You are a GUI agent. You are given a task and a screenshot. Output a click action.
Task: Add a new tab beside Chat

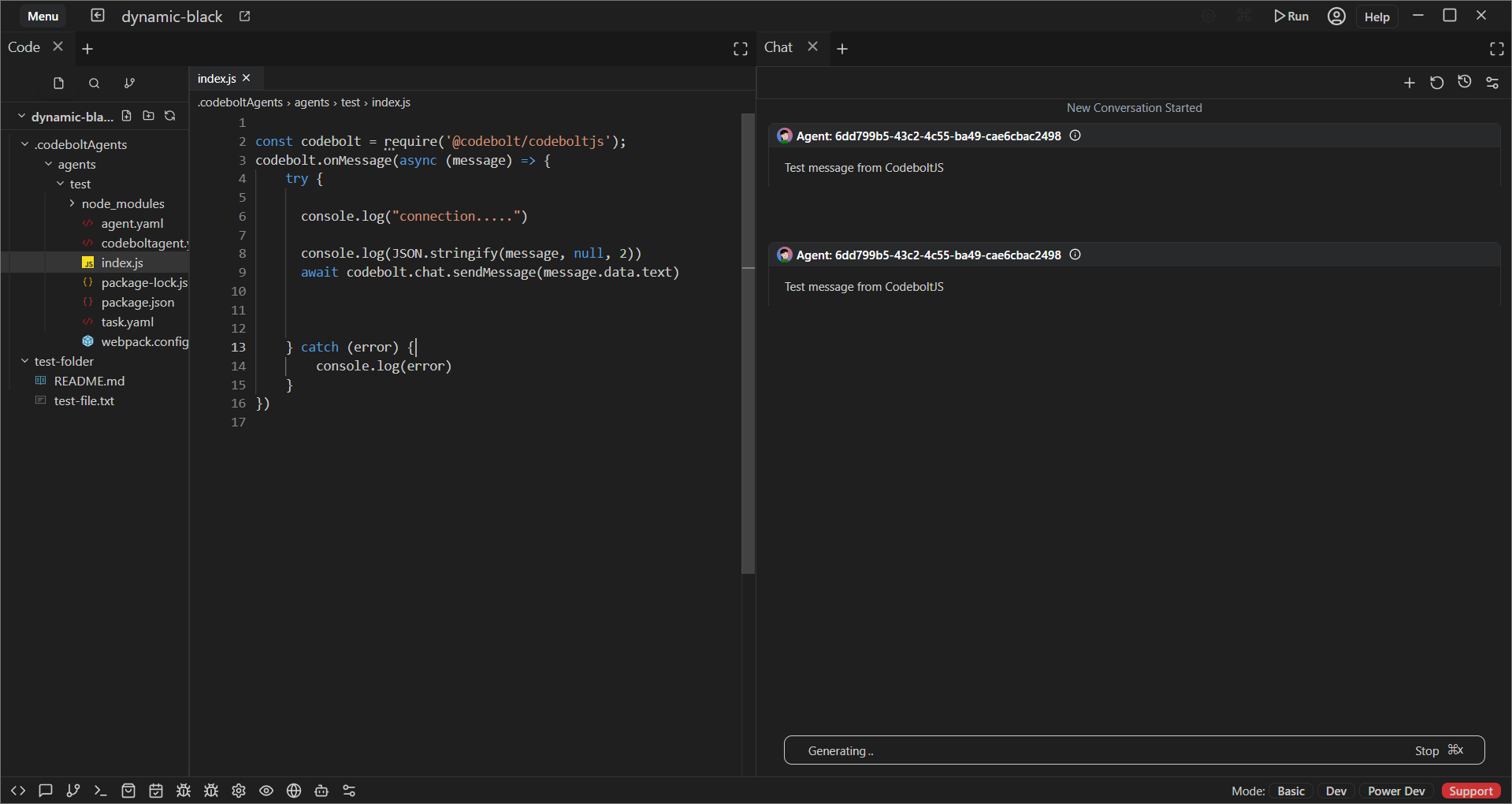click(842, 49)
